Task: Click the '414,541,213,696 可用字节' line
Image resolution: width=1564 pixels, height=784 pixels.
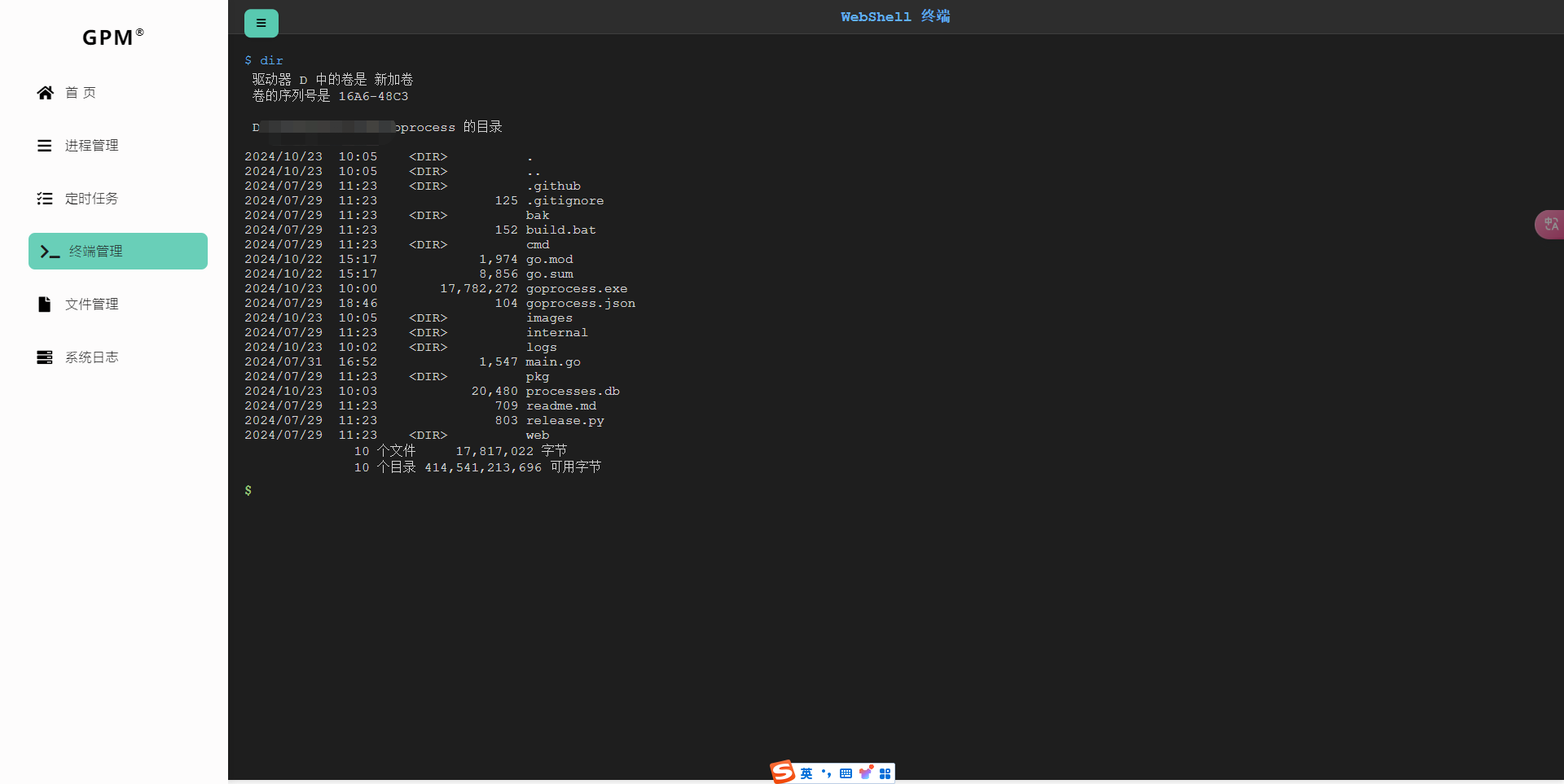Action: [513, 467]
